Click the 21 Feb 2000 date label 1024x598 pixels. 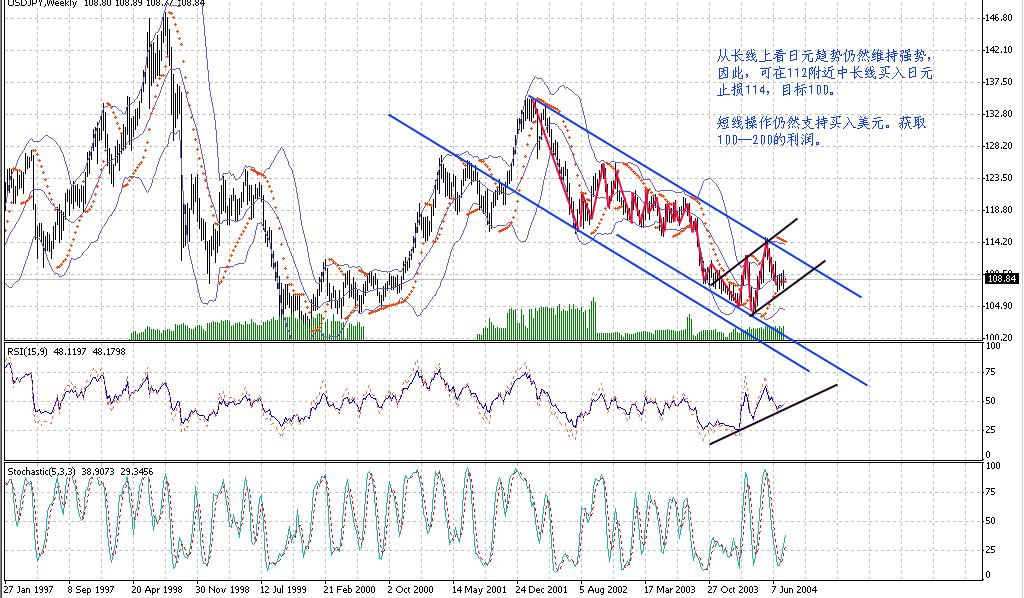pyautogui.click(x=349, y=590)
